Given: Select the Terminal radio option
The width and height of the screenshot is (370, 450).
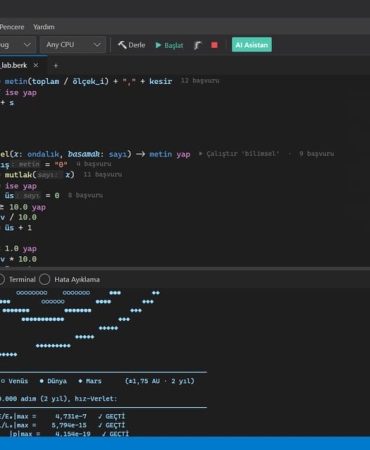Looking at the screenshot, I should (x=18, y=279).
